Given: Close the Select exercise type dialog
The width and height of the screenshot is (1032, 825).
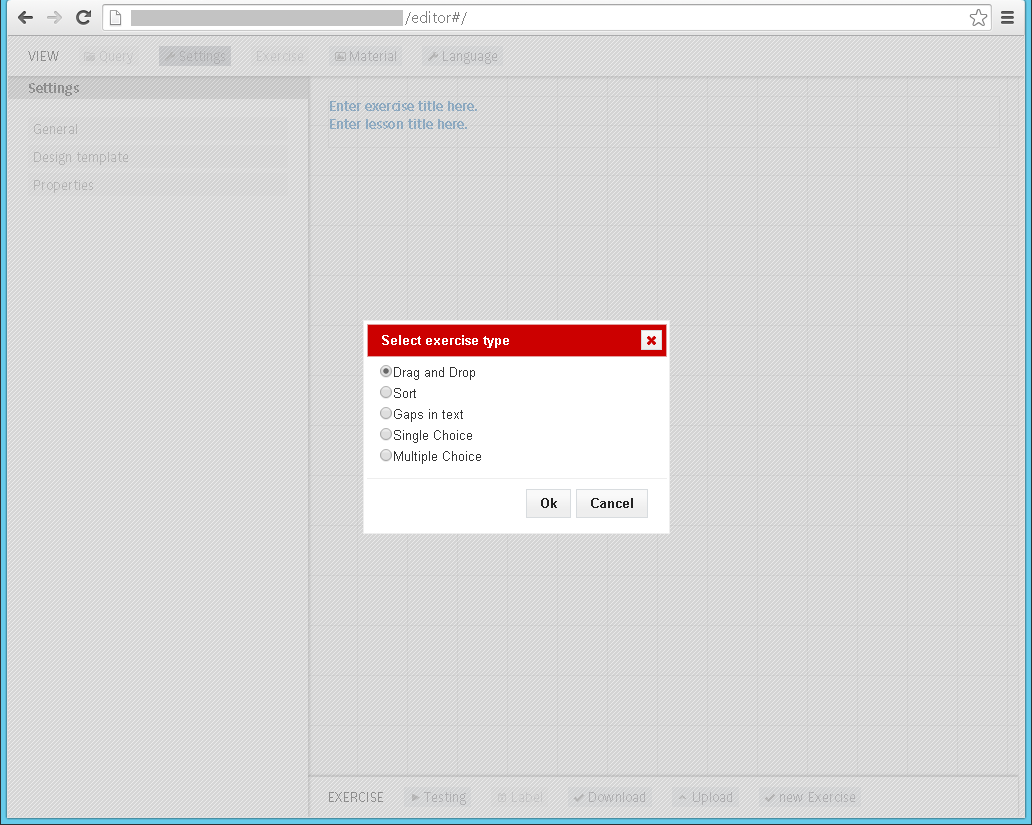Looking at the screenshot, I should pyautogui.click(x=651, y=340).
